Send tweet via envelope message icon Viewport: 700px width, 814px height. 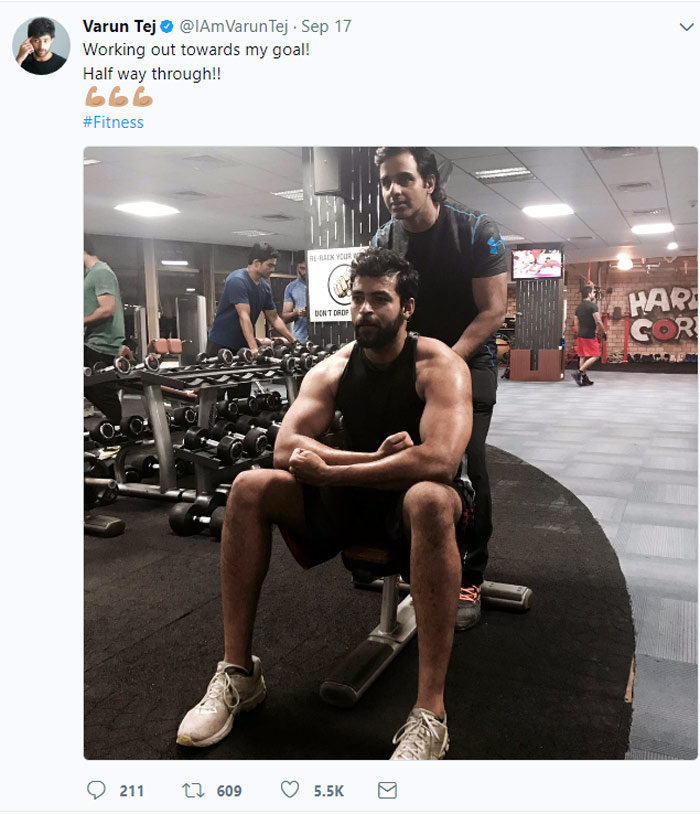387,790
